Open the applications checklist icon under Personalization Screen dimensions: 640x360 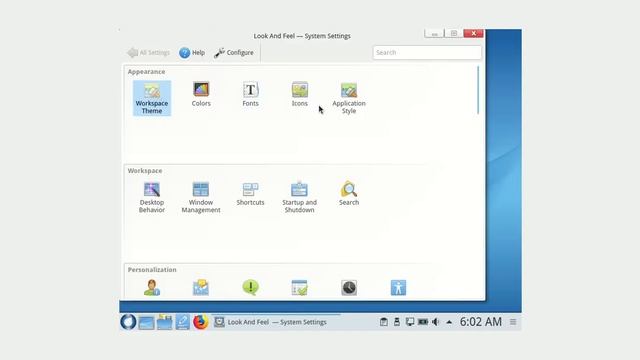point(299,287)
